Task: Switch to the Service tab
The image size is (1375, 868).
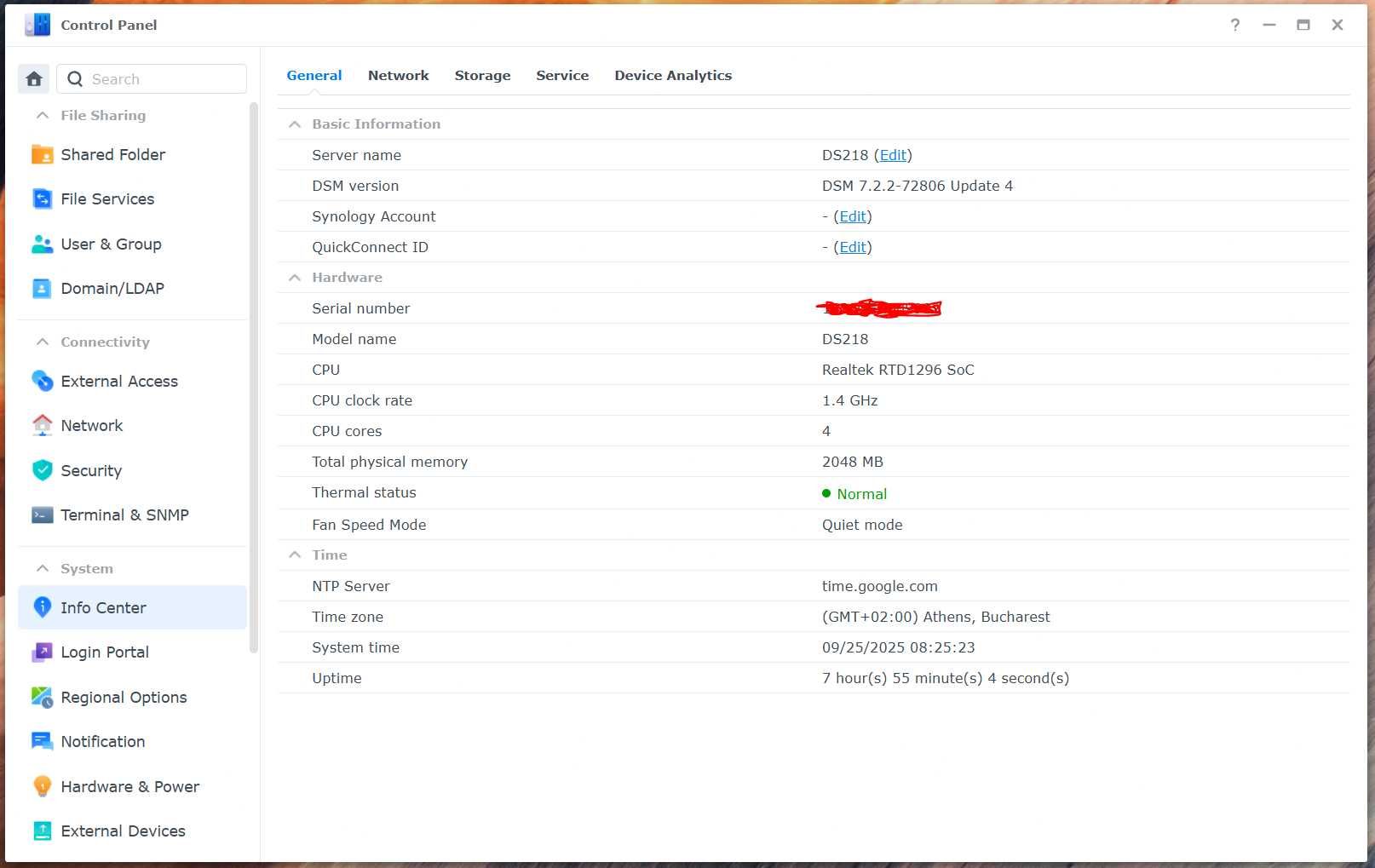Action: click(x=562, y=75)
